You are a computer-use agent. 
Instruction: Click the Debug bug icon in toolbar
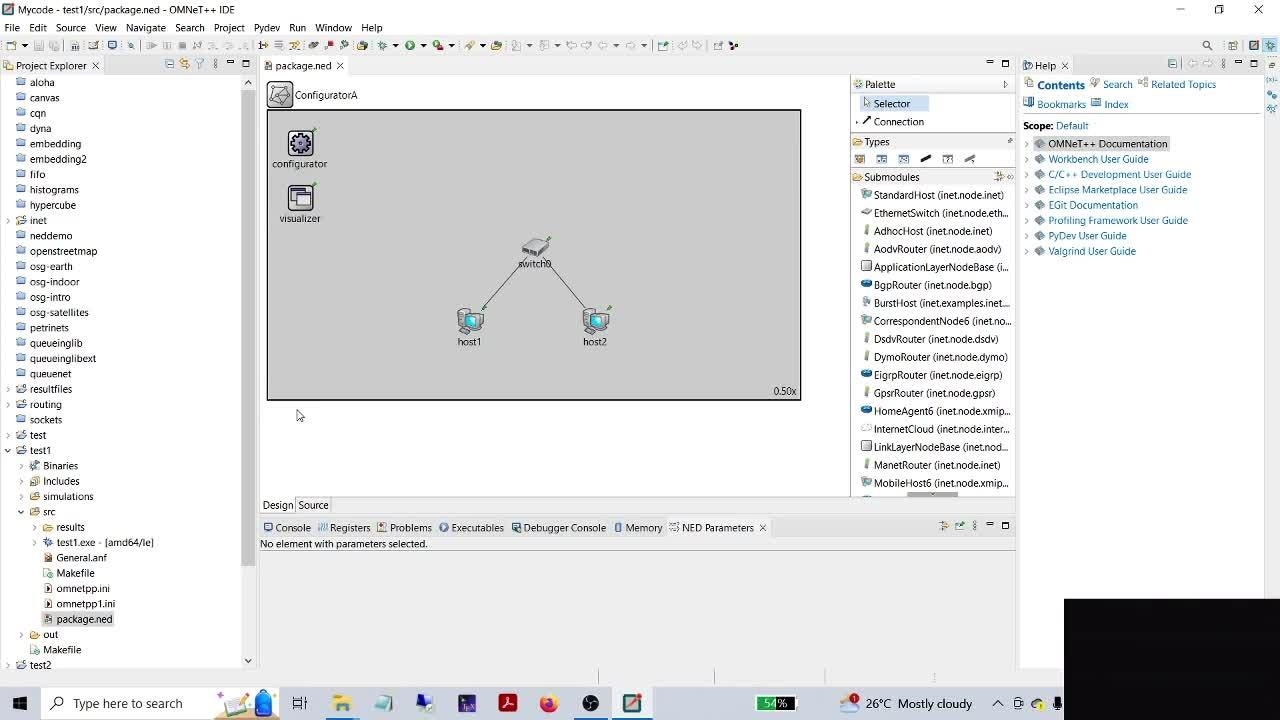pyautogui.click(x=382, y=45)
